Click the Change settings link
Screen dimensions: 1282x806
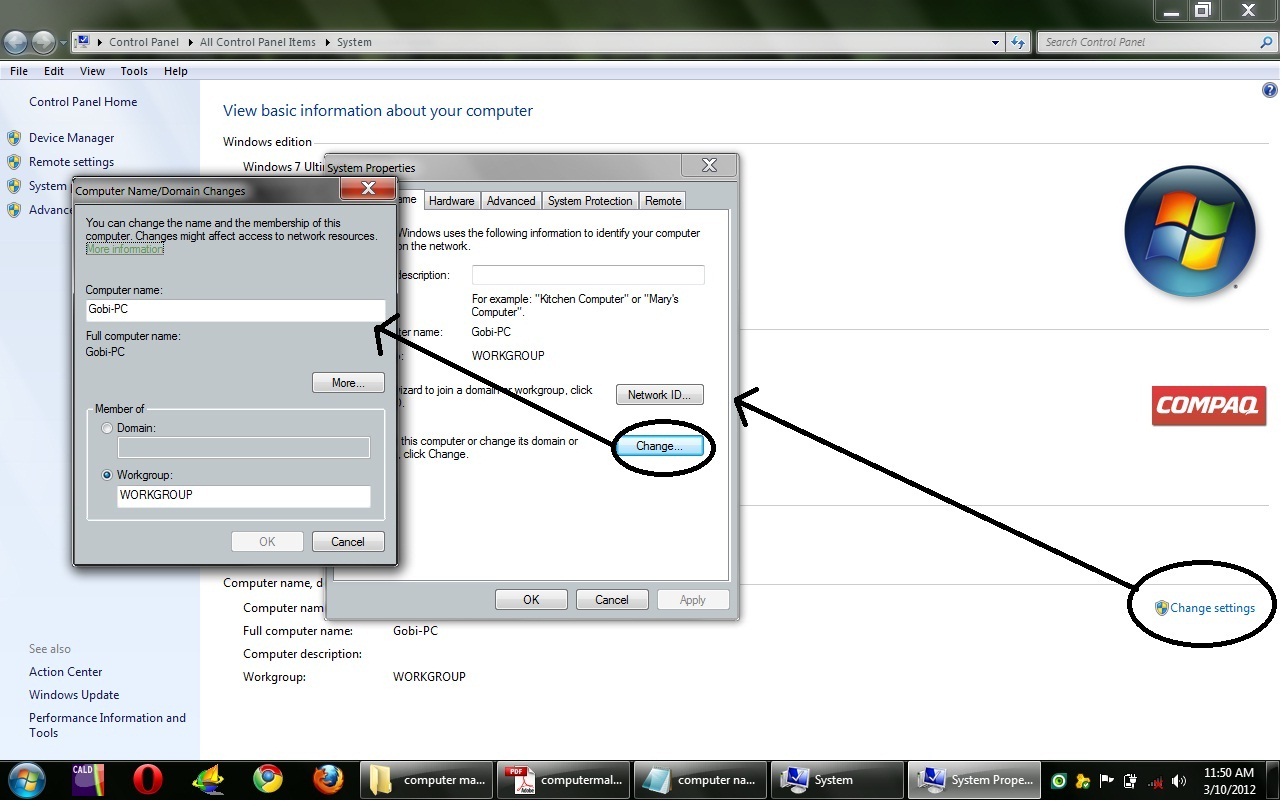click(x=1212, y=608)
